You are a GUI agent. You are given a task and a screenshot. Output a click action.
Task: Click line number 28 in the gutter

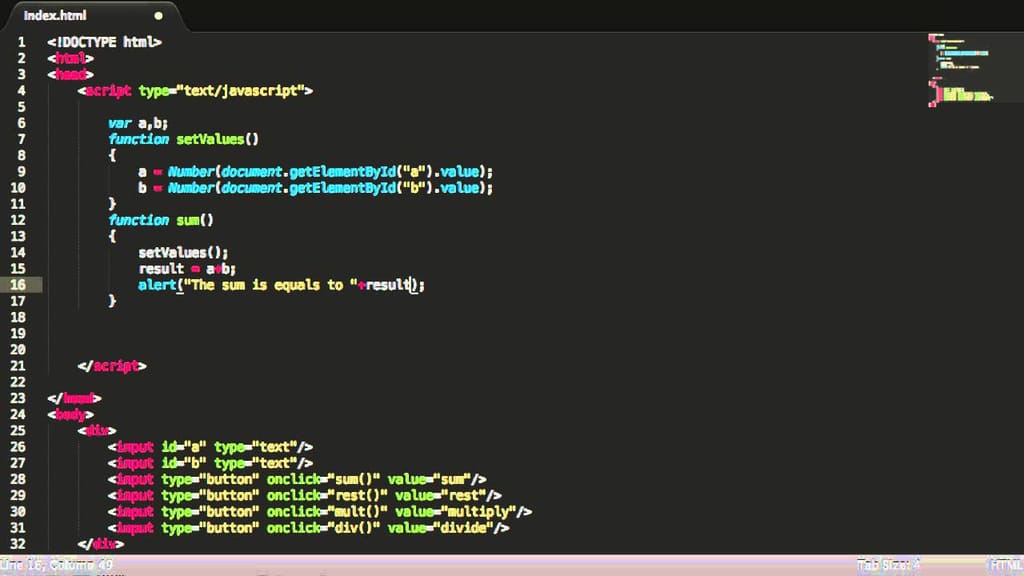pyautogui.click(x=18, y=479)
